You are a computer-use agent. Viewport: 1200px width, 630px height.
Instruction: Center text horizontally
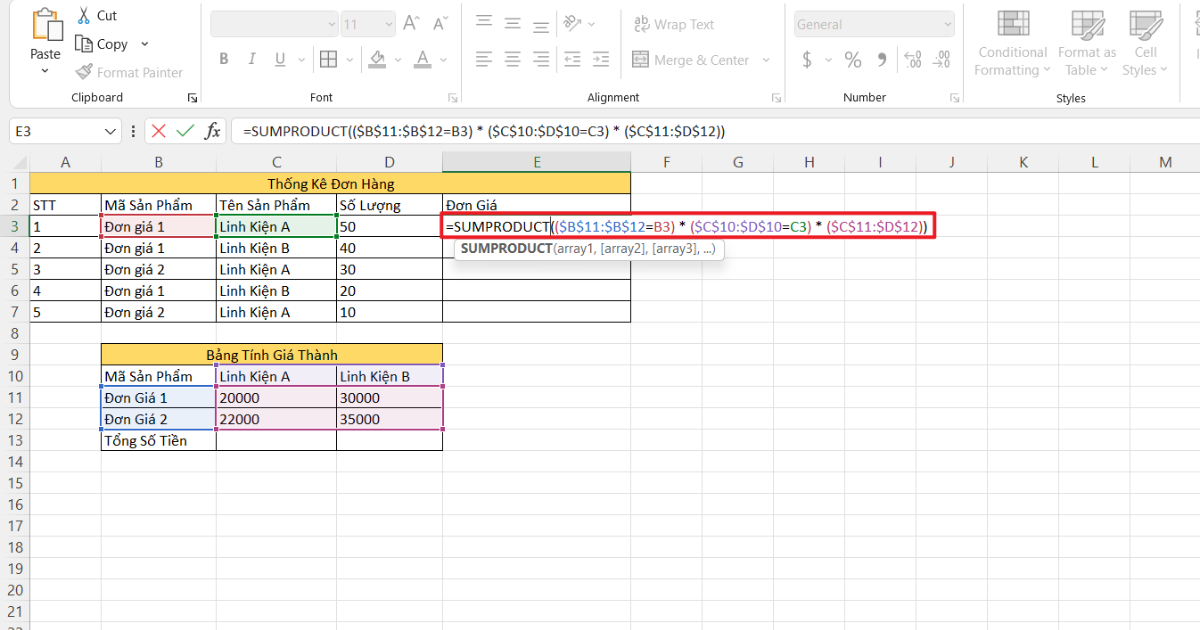pyautogui.click(x=512, y=60)
